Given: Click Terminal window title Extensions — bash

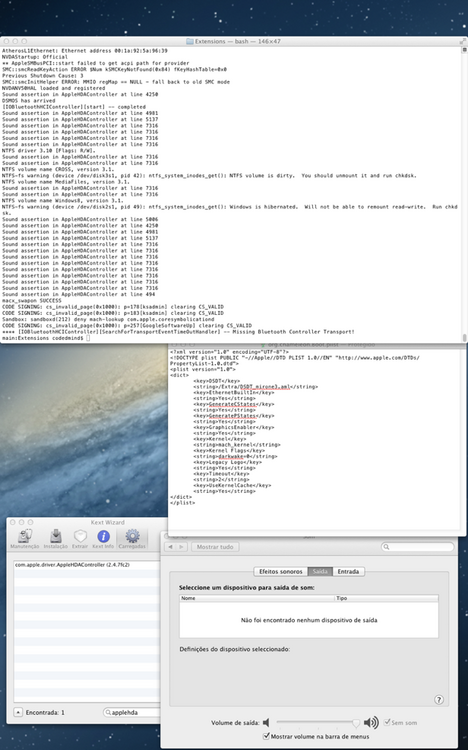Looking at the screenshot, I should pyautogui.click(x=238, y=42).
